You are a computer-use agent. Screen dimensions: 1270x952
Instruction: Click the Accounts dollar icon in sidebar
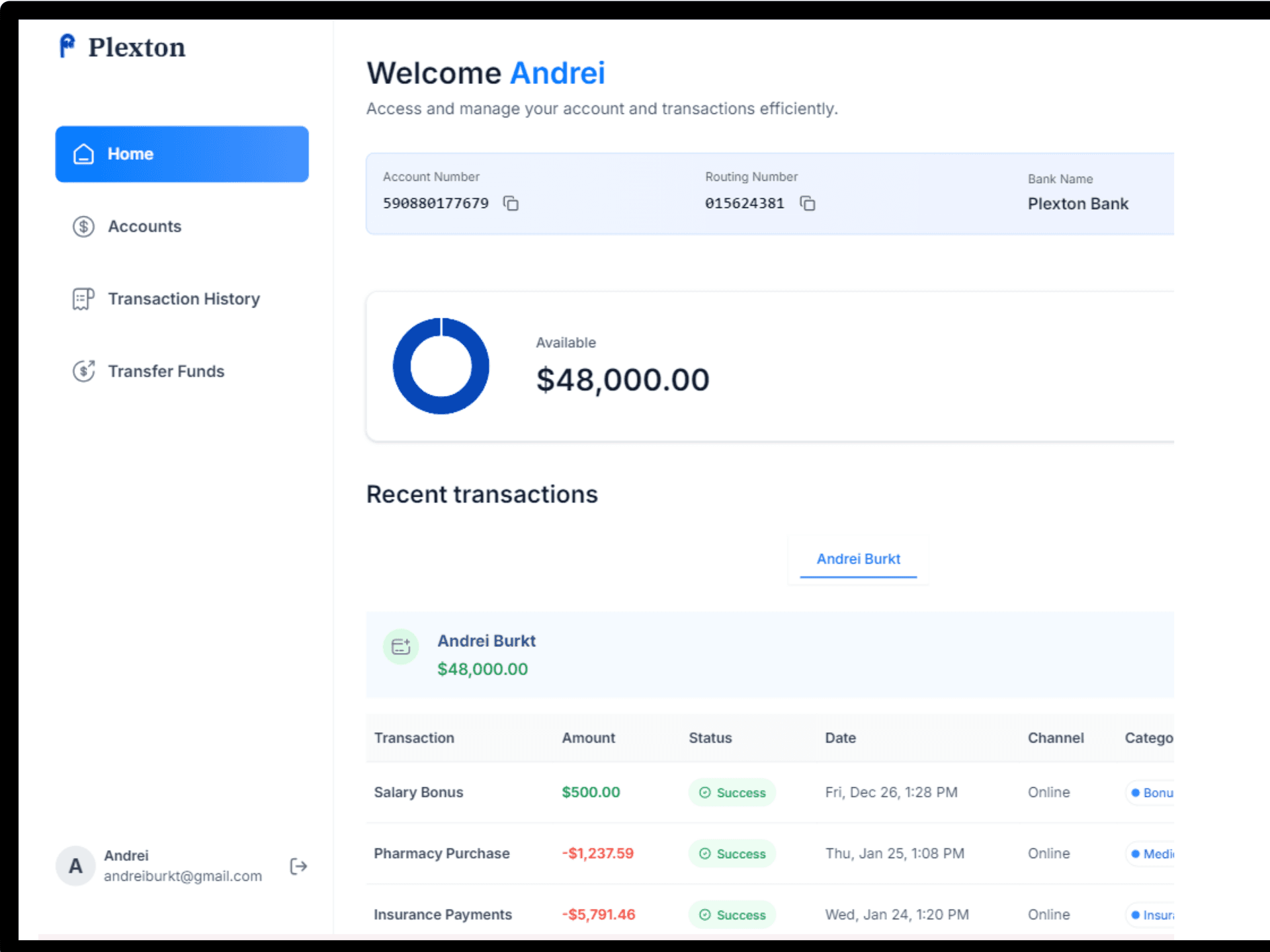point(83,227)
